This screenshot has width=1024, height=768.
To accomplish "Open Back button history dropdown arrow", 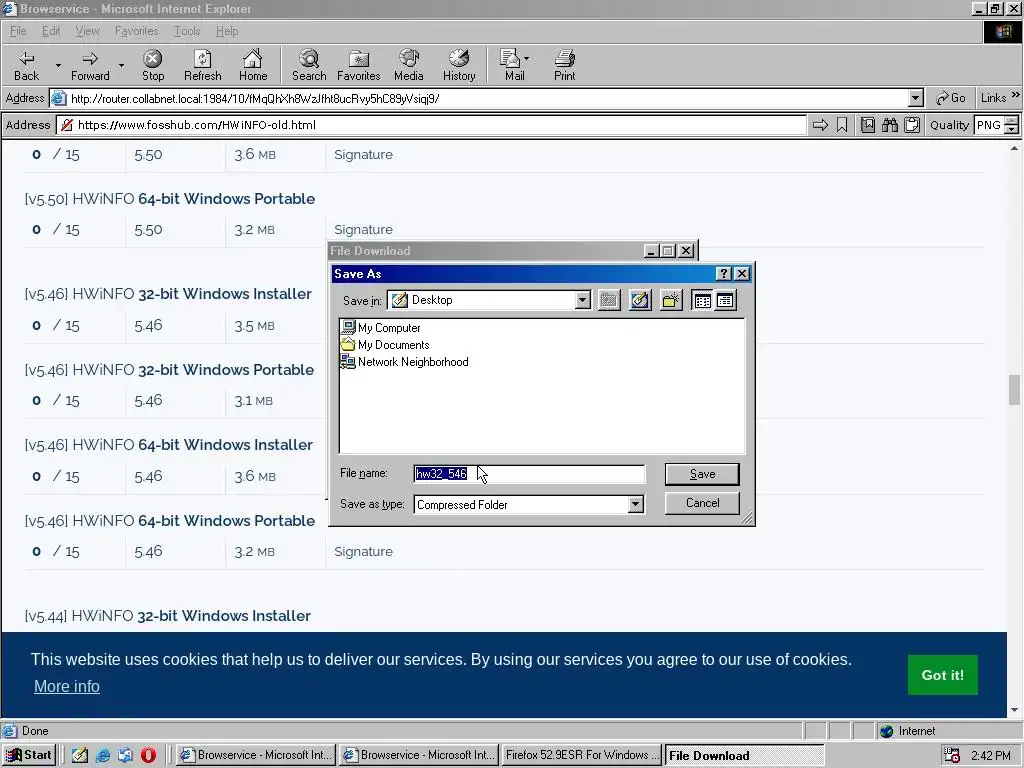I will tap(57, 65).
